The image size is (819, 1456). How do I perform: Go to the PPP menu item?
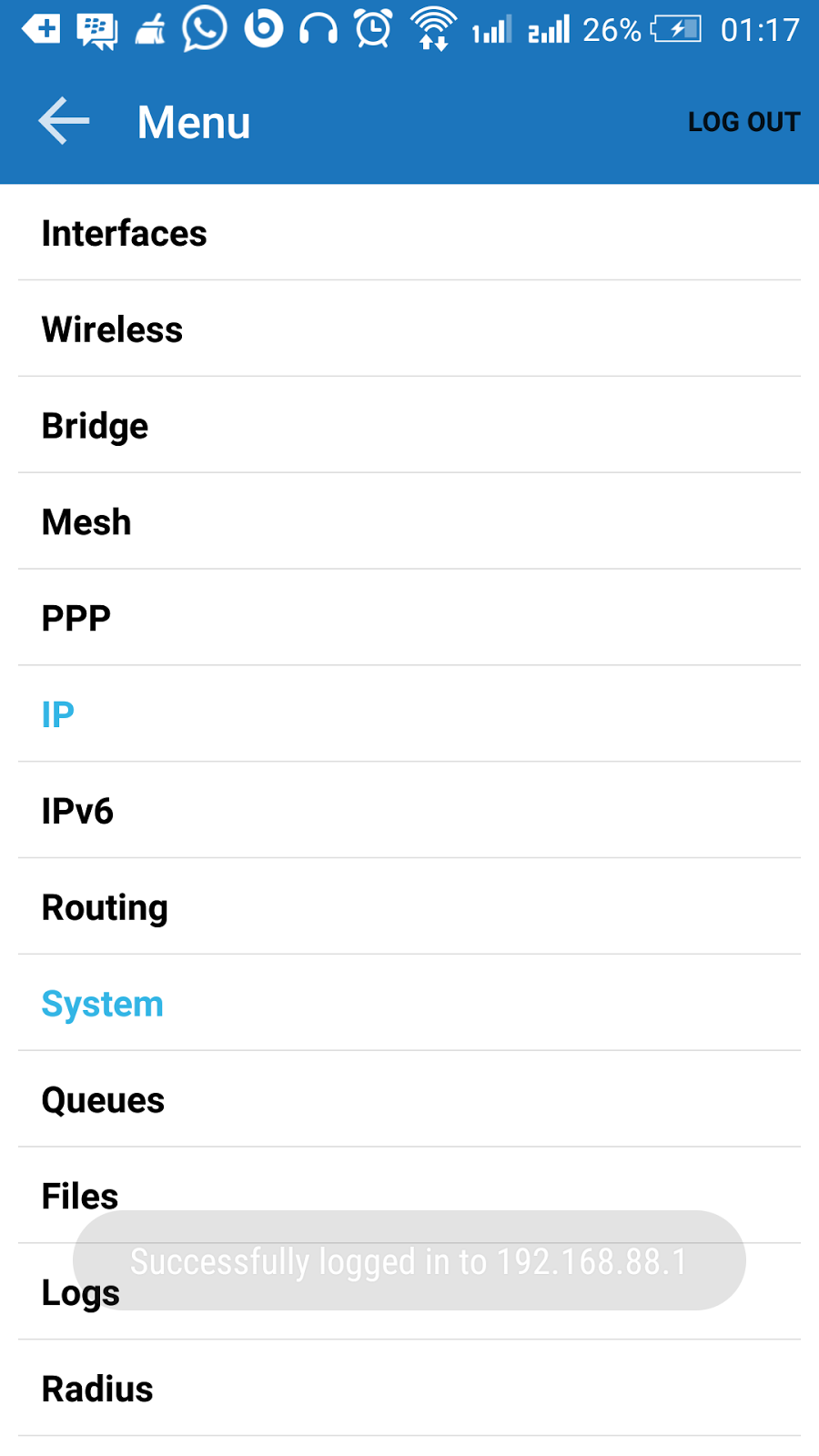click(76, 619)
